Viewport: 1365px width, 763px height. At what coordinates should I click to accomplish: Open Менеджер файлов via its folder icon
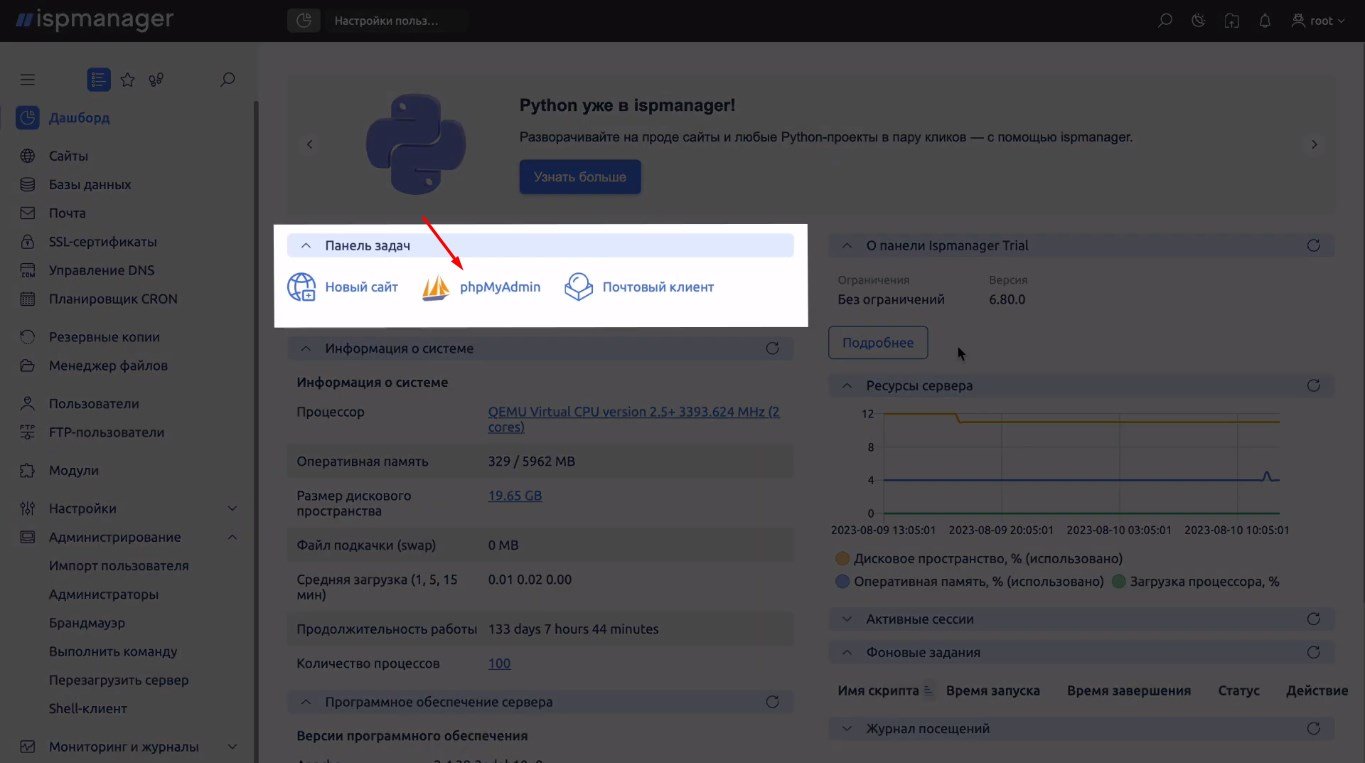[28, 366]
